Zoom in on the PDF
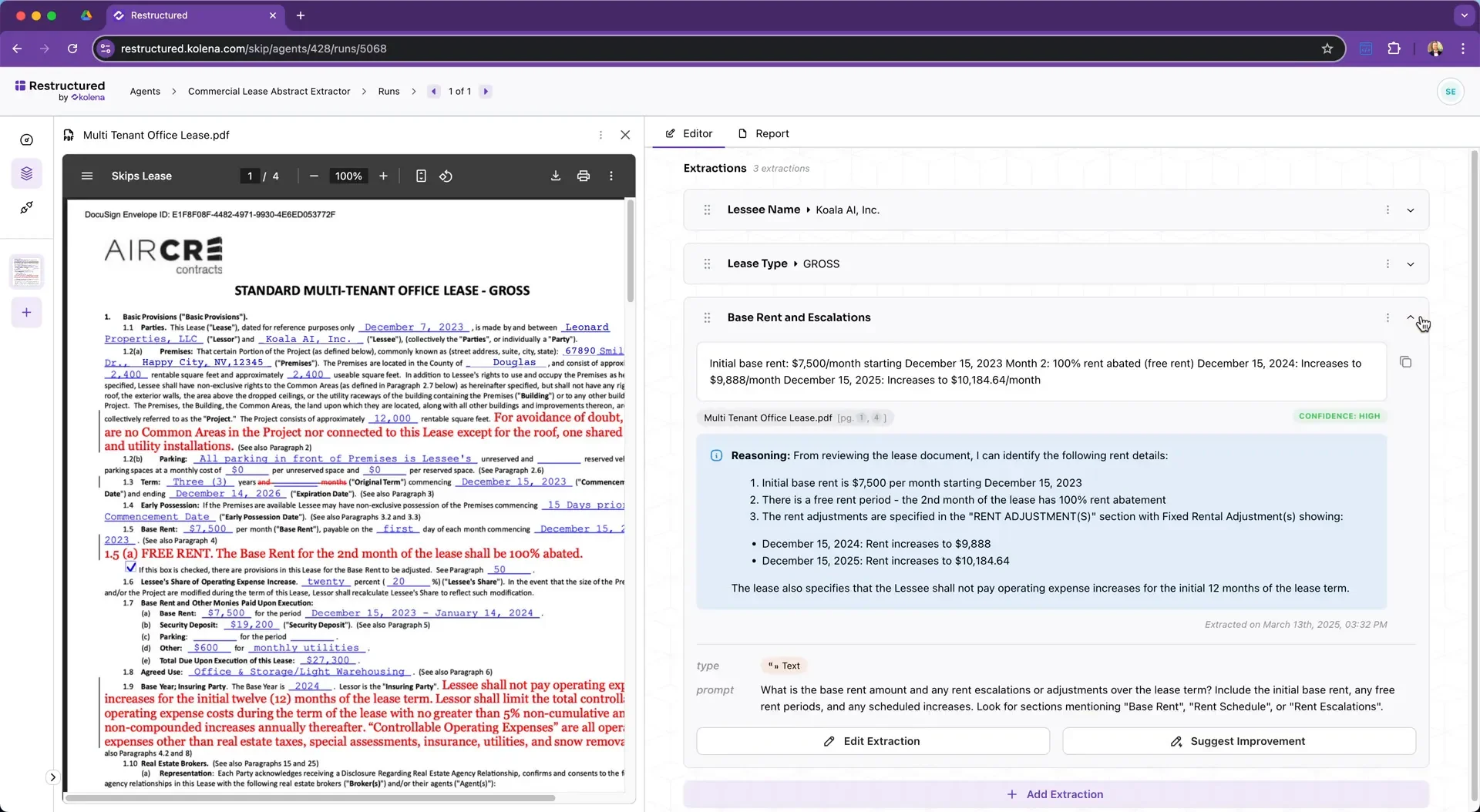This screenshot has width=1480, height=812. pyautogui.click(x=383, y=176)
